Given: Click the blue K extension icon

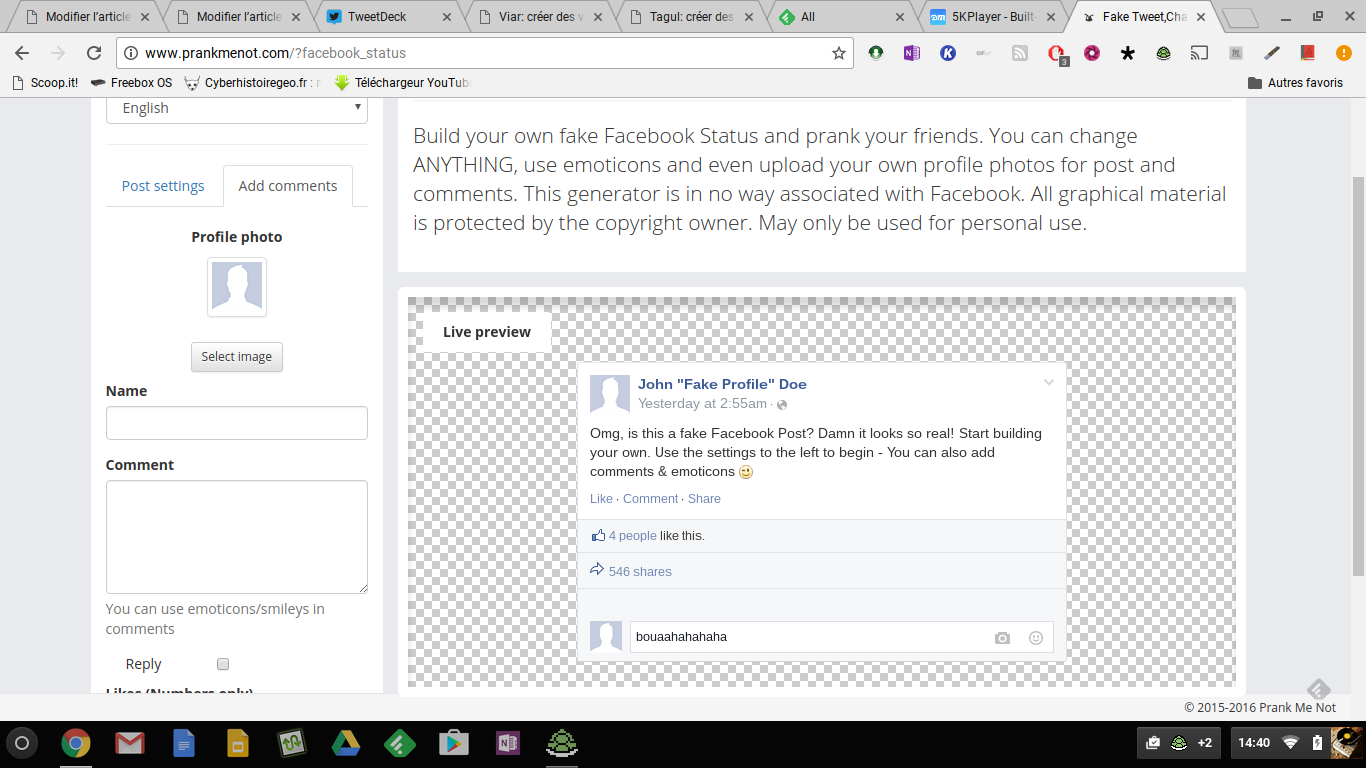Looking at the screenshot, I should [947, 53].
